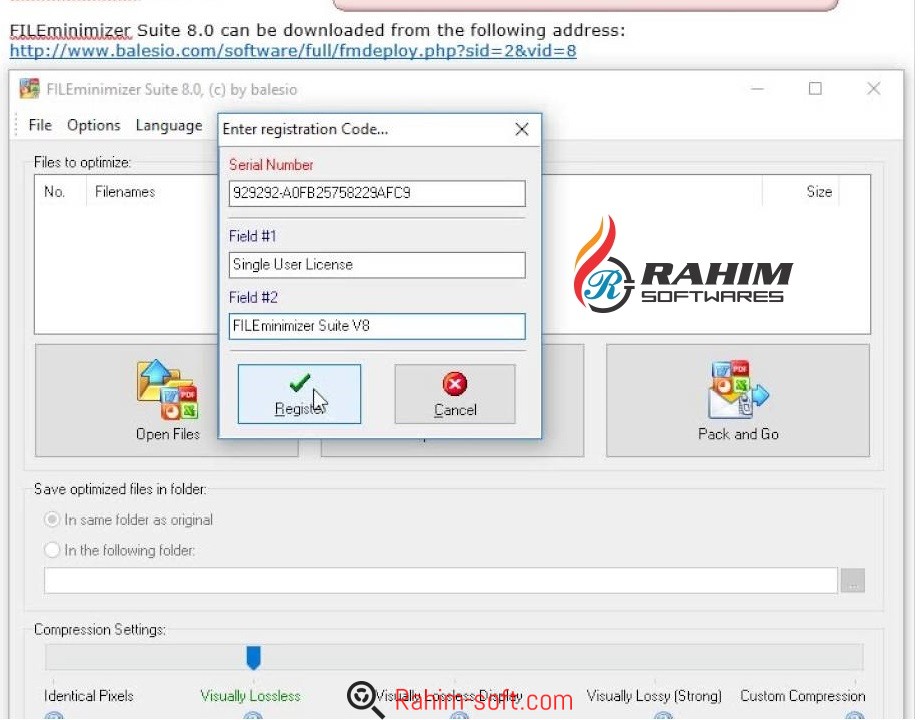The height and width of the screenshot is (720, 920).
Task: Click the Size column header
Action: 819,192
